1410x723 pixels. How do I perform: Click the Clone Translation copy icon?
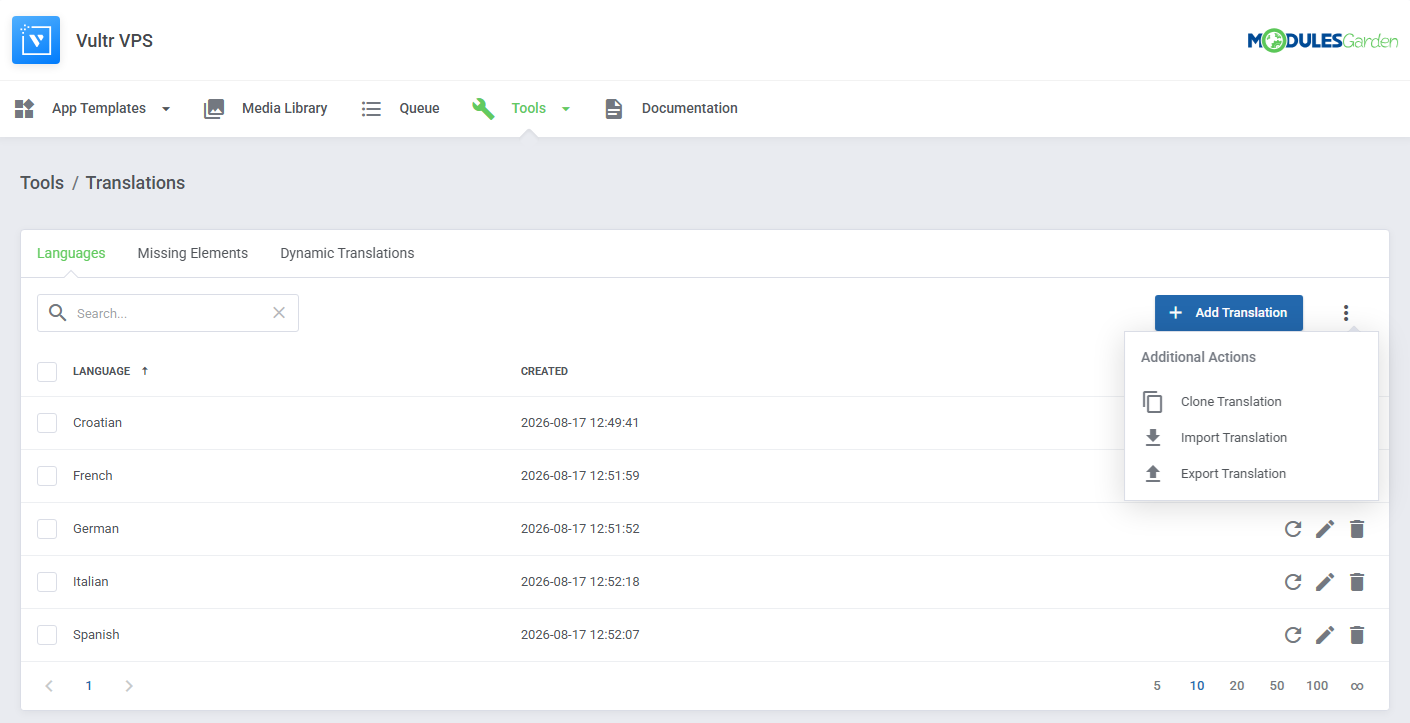tap(1153, 402)
